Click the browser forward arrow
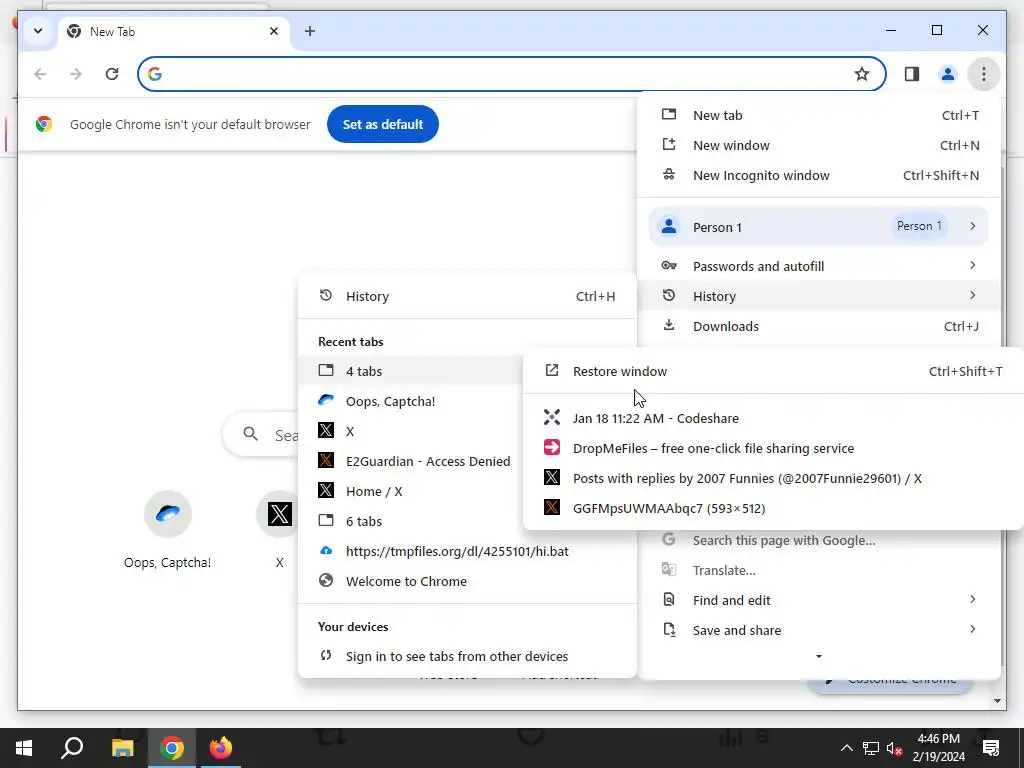Screen dimensions: 1024x768 click(x=76, y=74)
